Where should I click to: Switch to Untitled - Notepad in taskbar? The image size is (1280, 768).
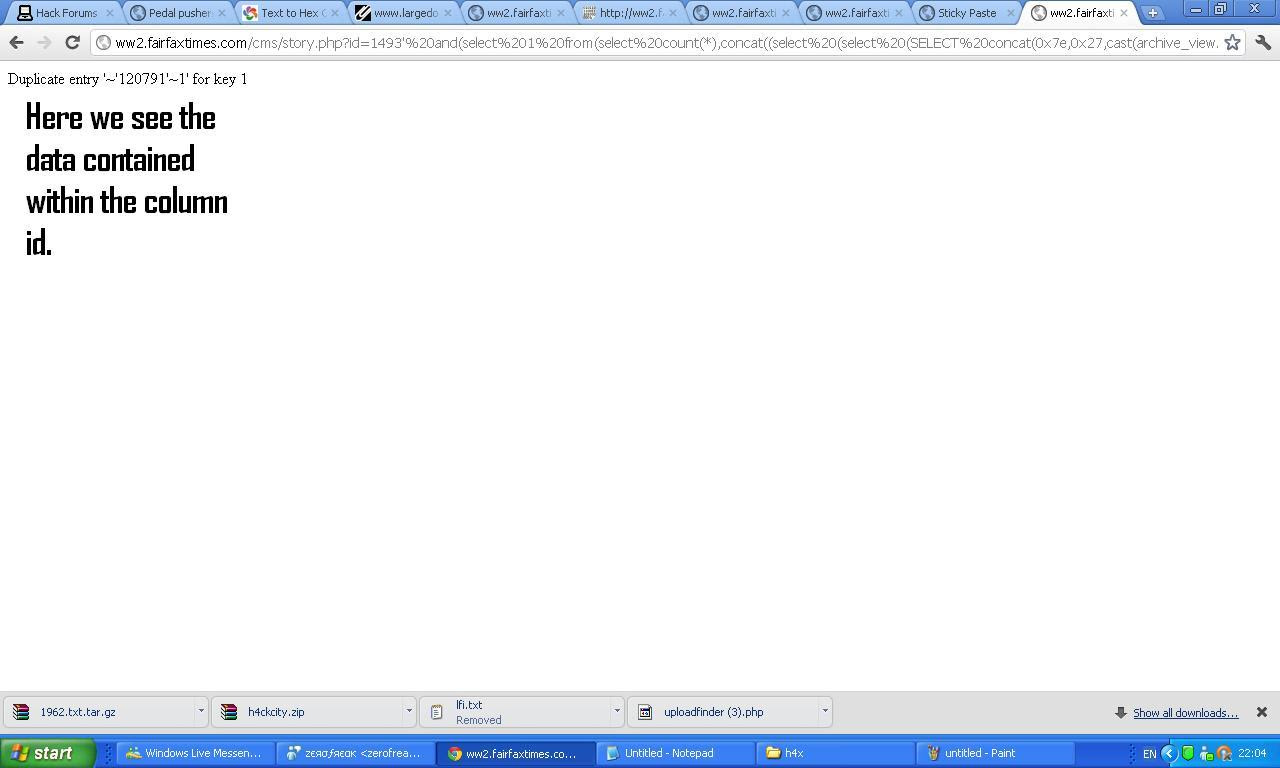point(675,753)
